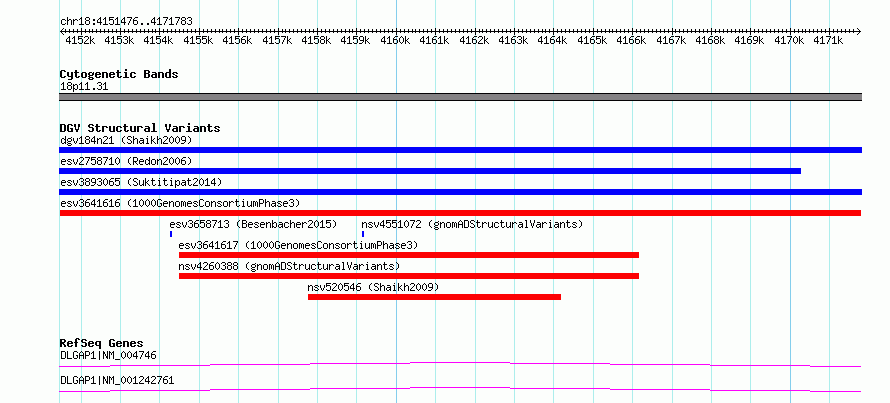Click the 'Cytogenetic Bands' track heading

[119, 74]
